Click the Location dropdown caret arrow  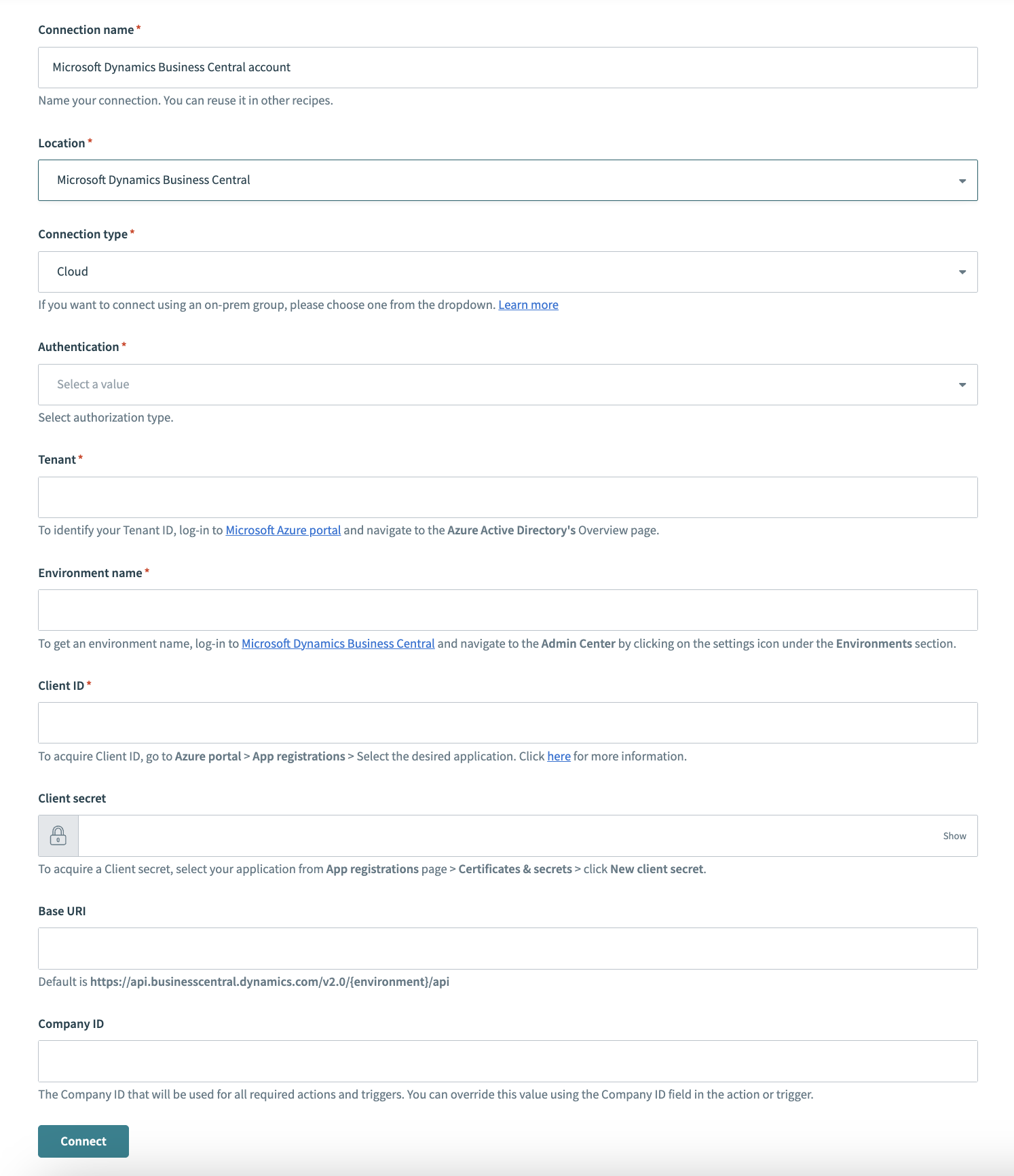(962, 181)
